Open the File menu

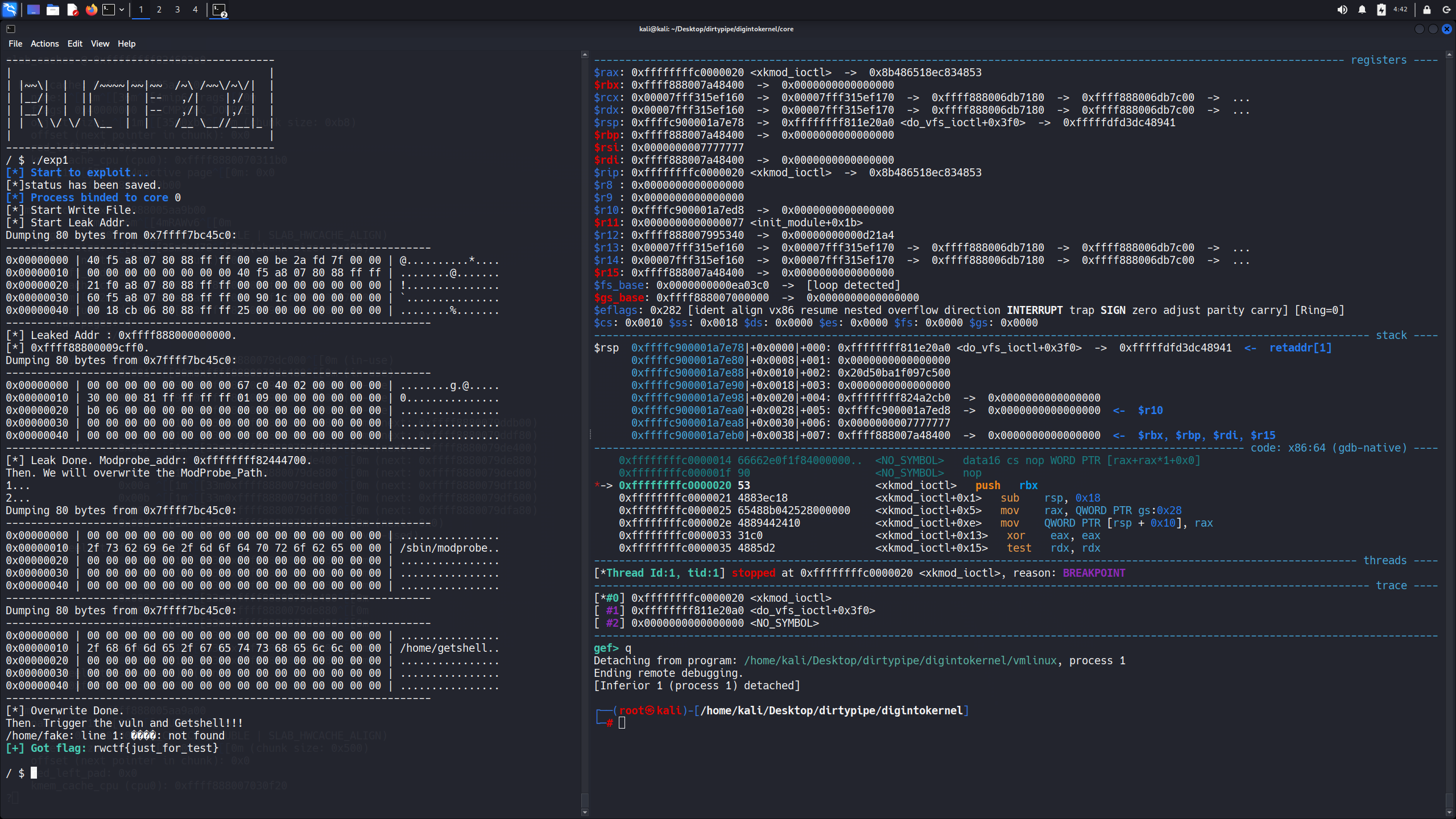pyautogui.click(x=15, y=44)
